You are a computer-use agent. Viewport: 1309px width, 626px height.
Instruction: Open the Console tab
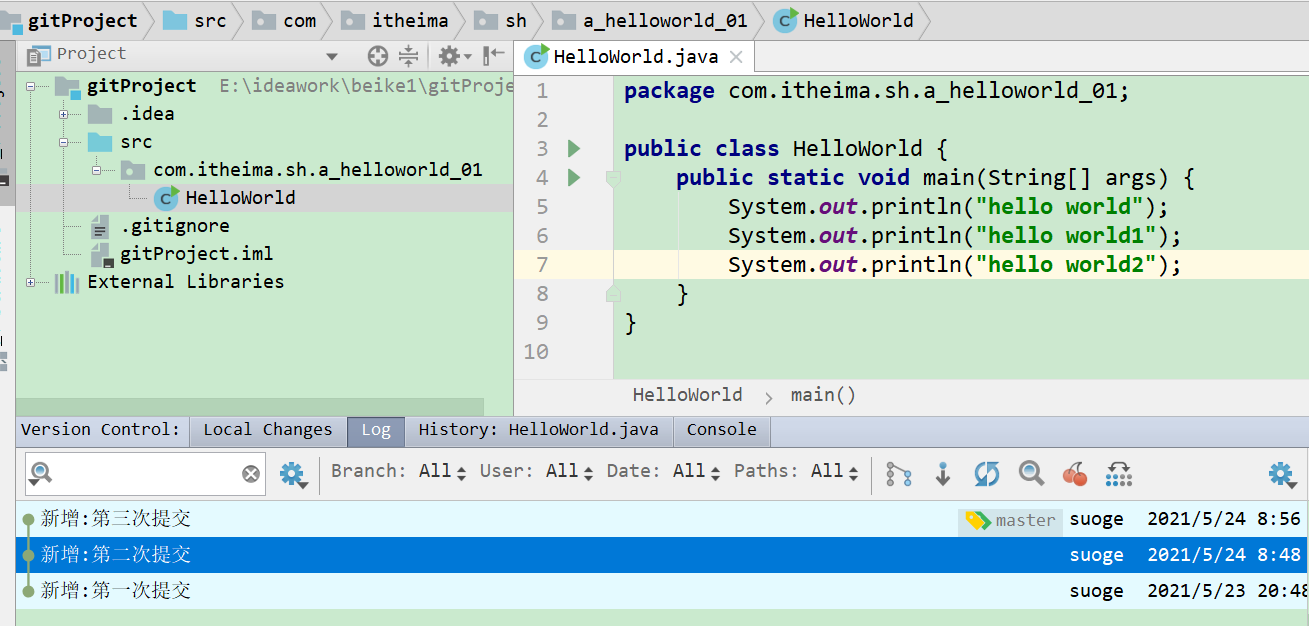click(721, 430)
